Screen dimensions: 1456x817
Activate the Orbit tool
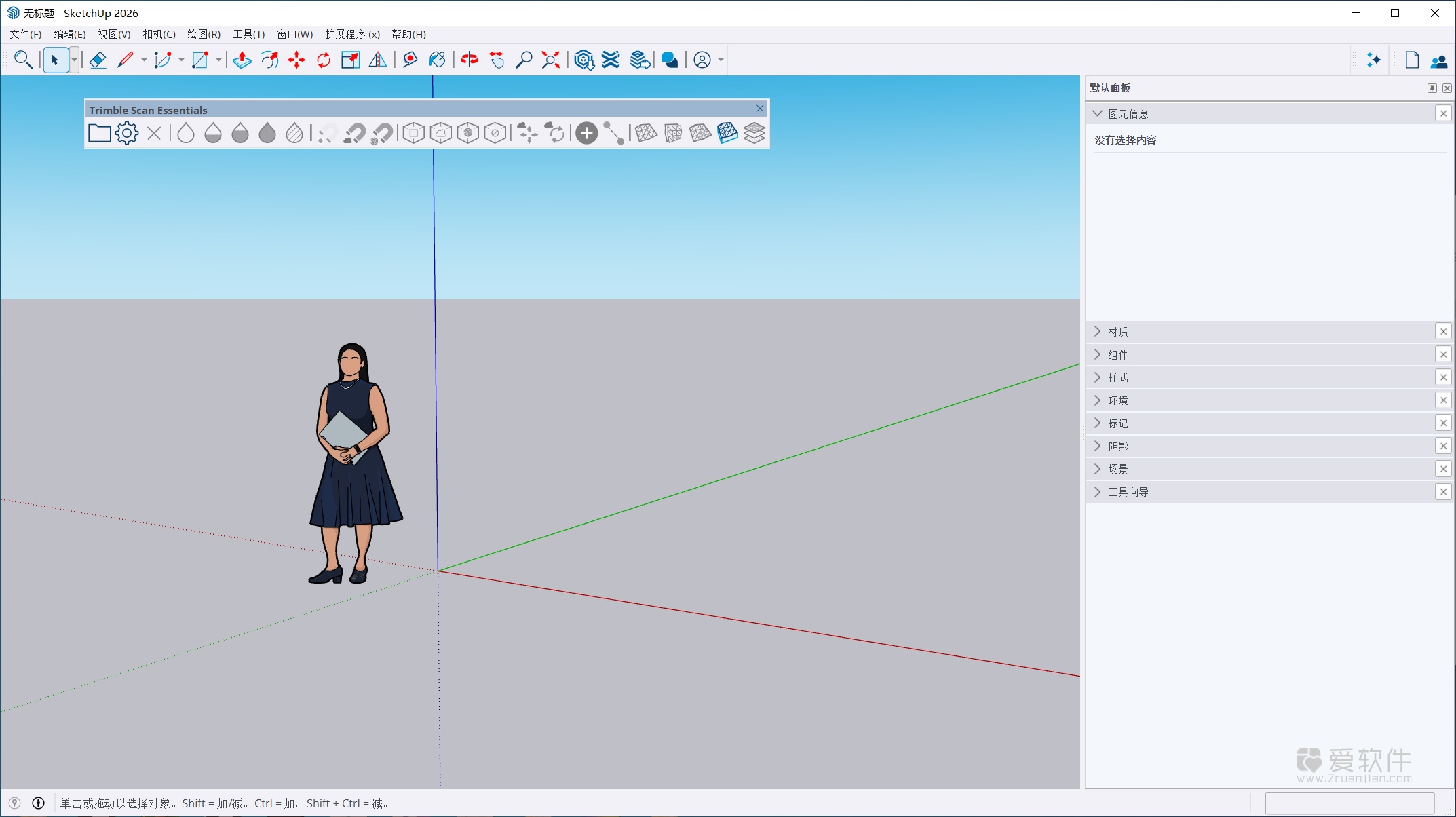click(x=468, y=60)
